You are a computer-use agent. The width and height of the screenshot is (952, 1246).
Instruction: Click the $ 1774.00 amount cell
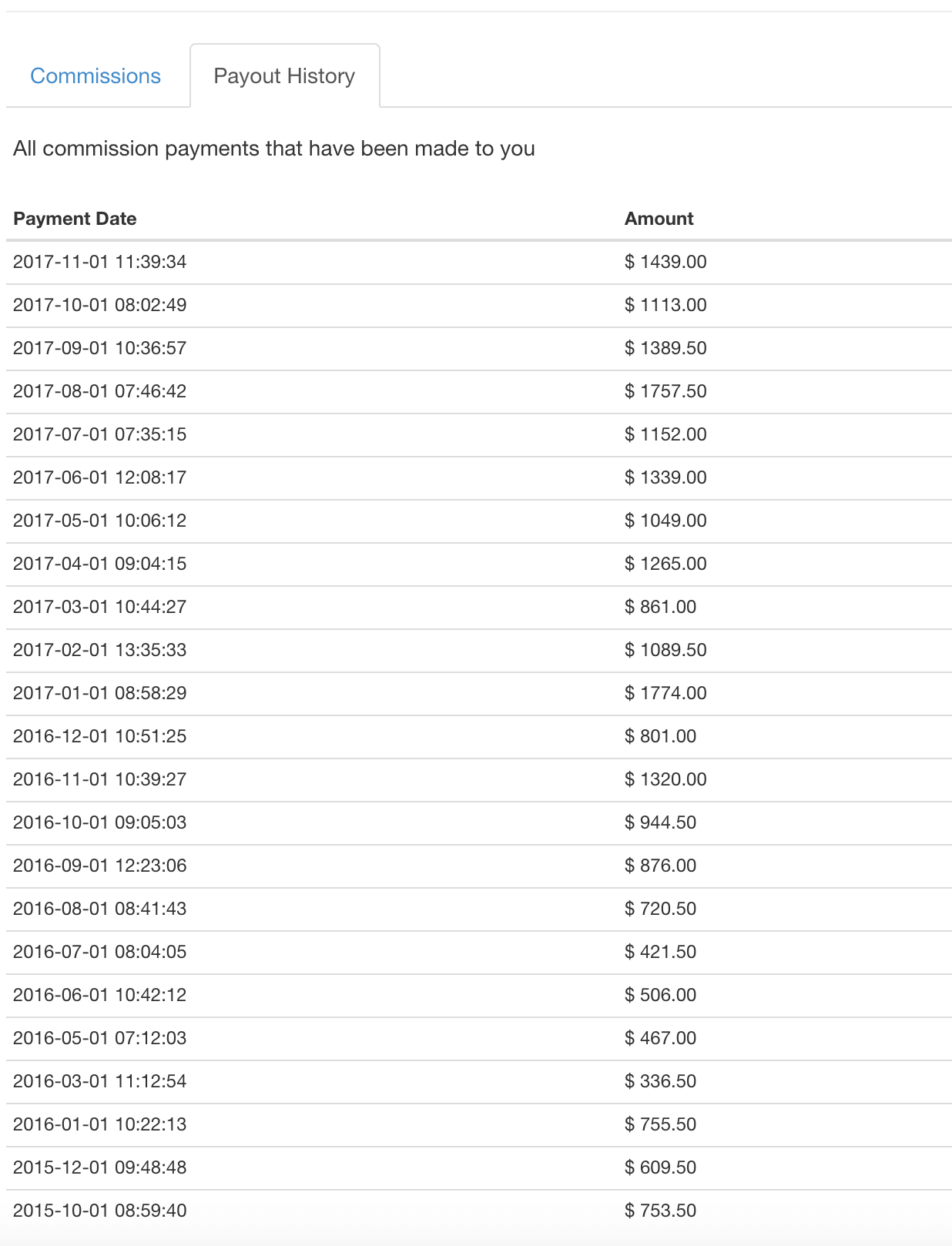point(665,693)
